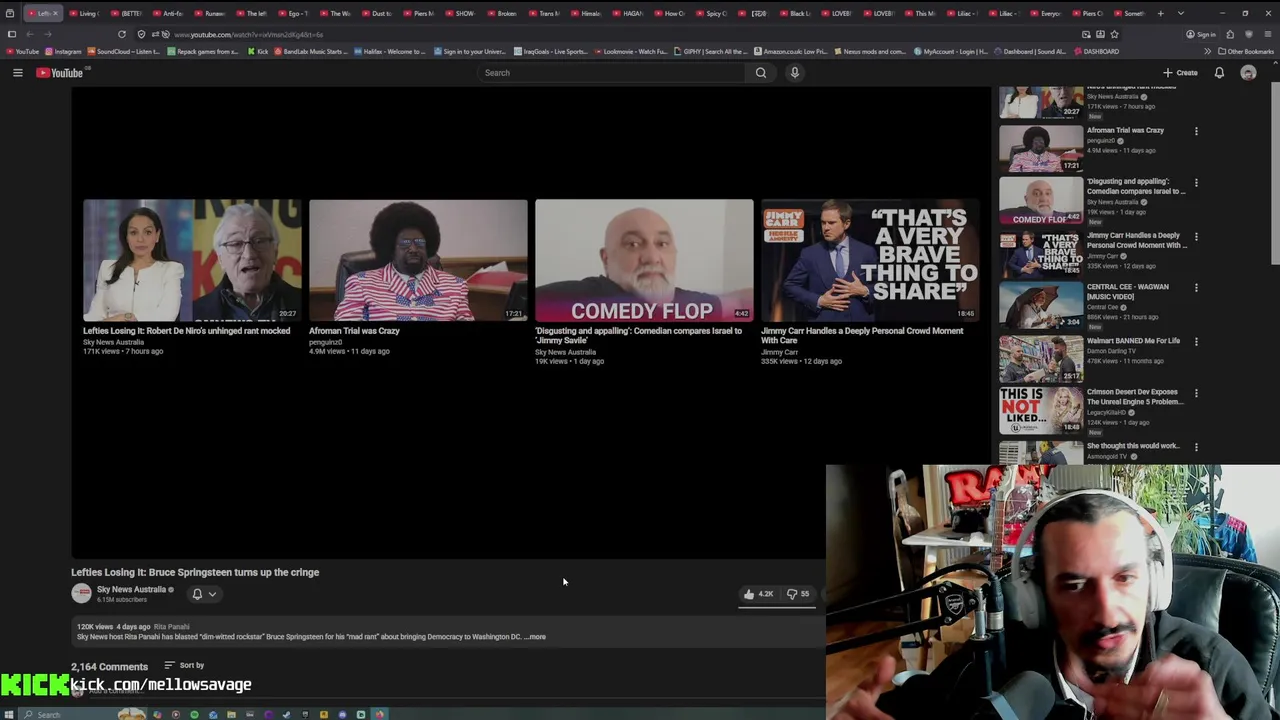Activate voice search microphone
The image size is (1280, 720).
[795, 72]
